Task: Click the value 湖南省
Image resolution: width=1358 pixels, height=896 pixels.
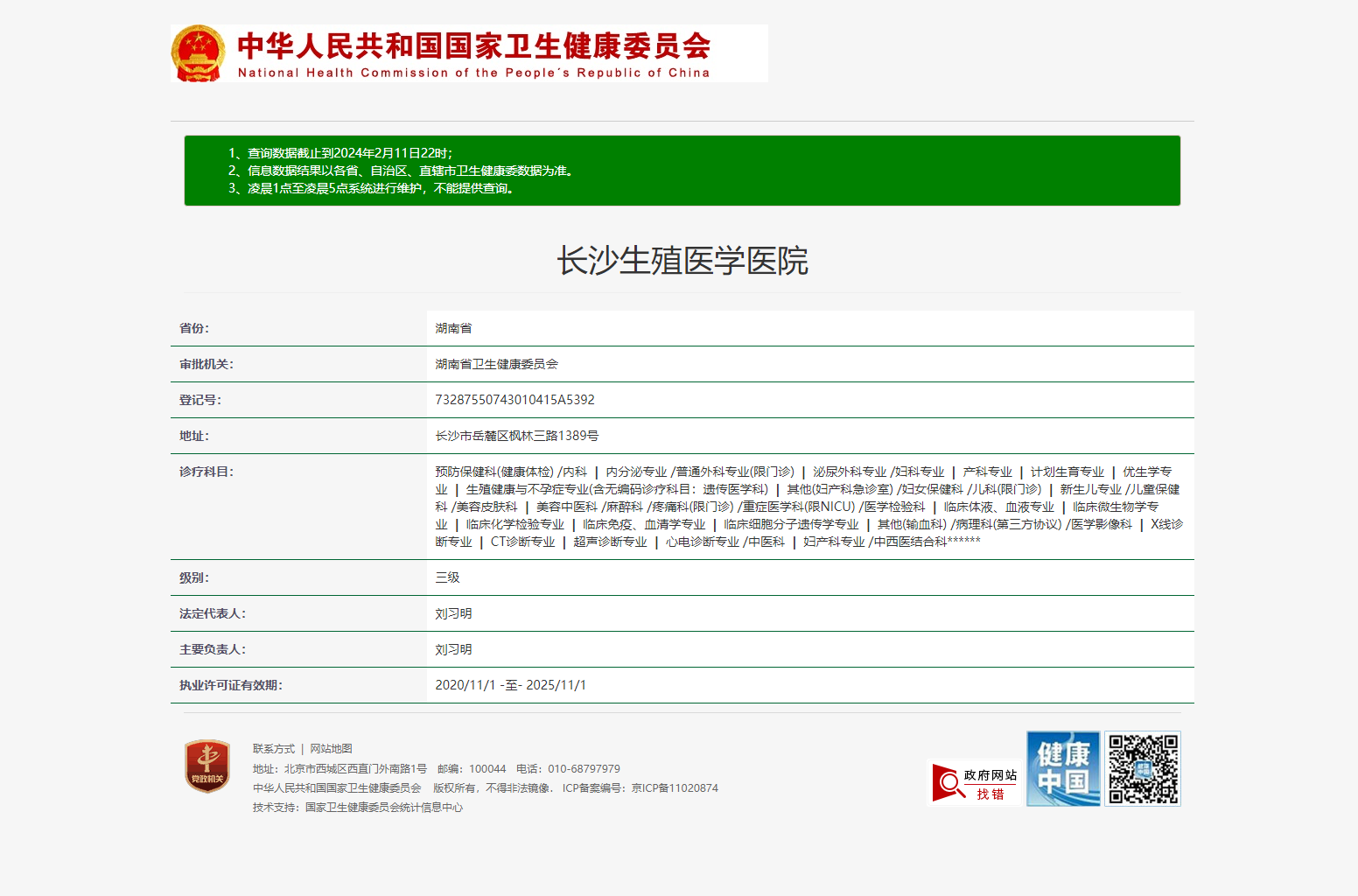Action: [x=453, y=328]
